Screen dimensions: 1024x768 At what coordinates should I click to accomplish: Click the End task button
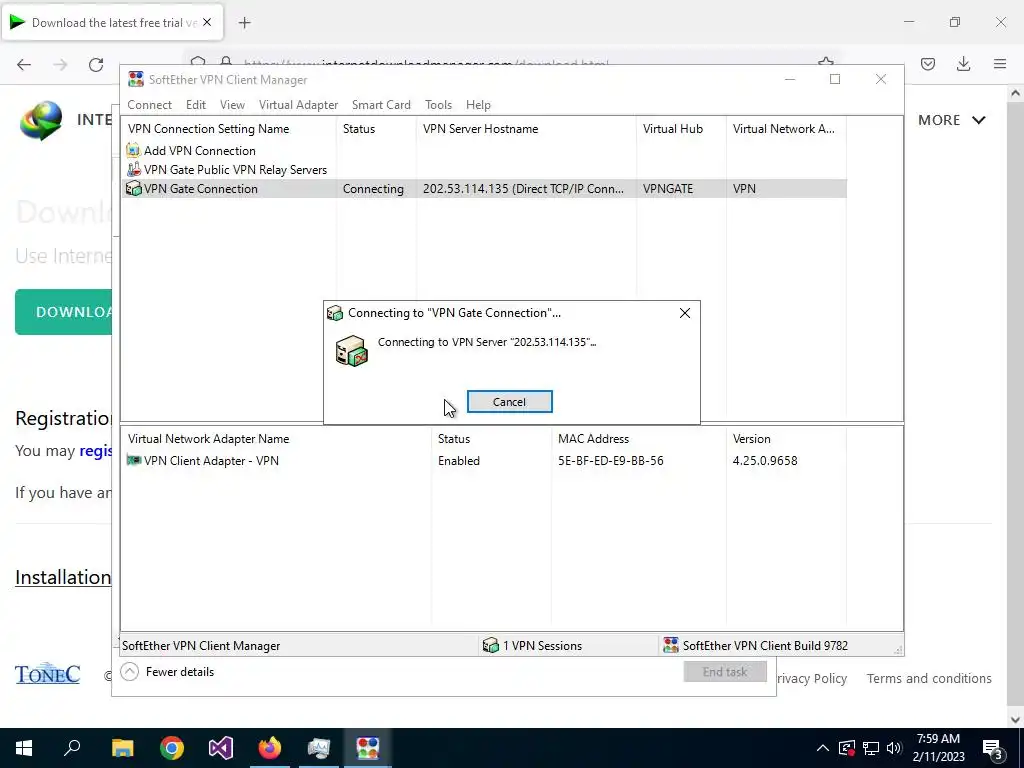click(725, 671)
